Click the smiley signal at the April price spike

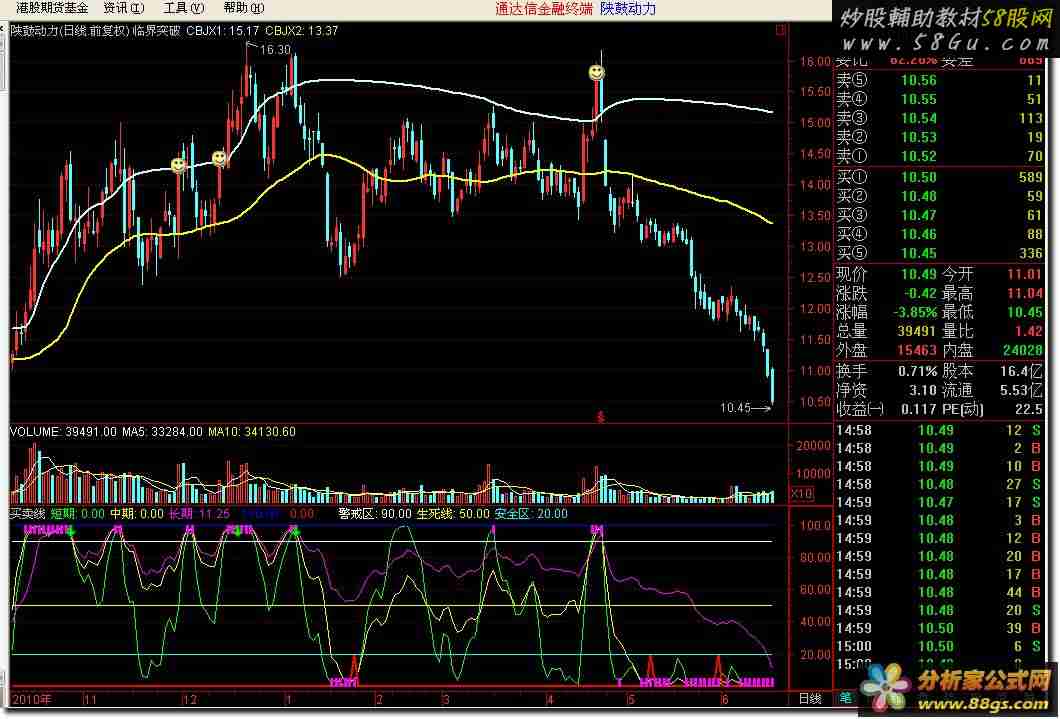pyautogui.click(x=596, y=72)
